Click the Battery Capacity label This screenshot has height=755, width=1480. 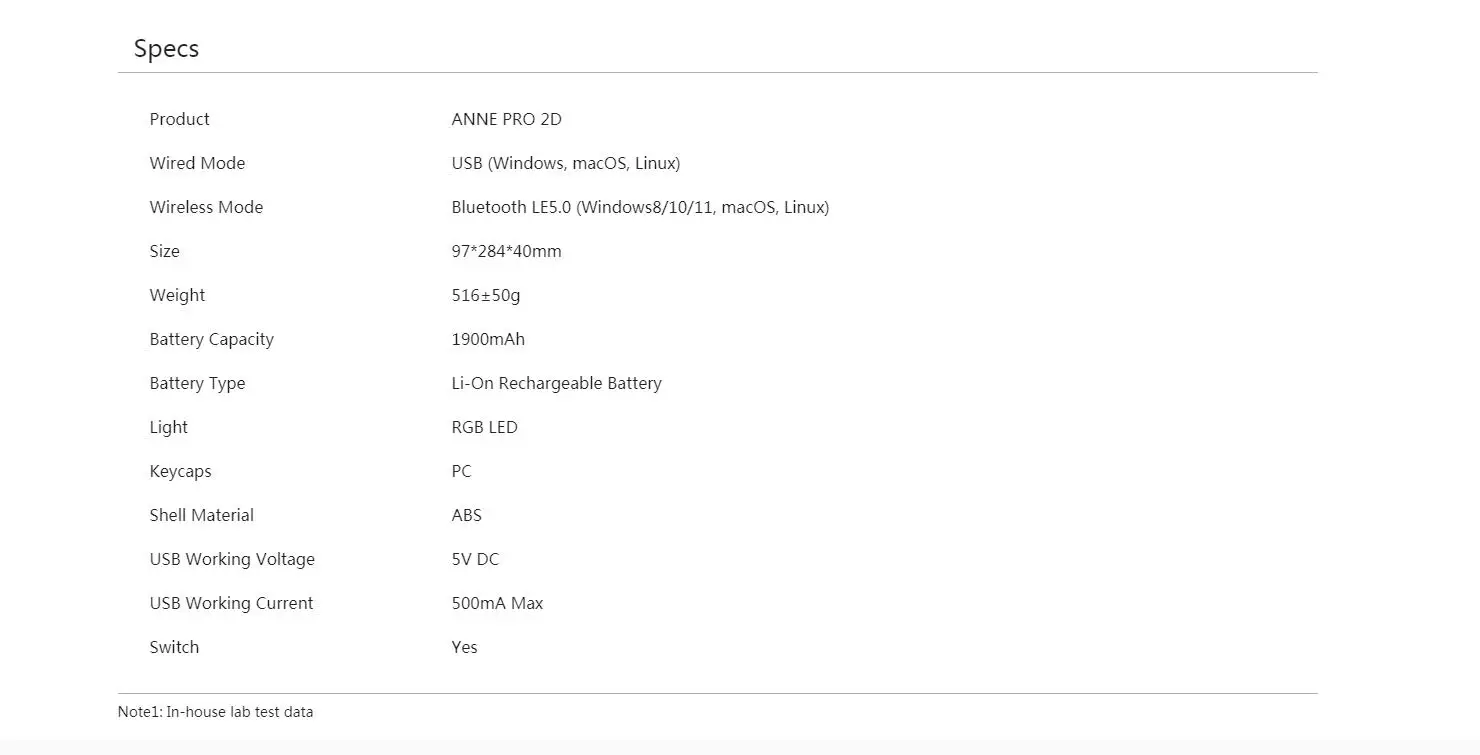(x=211, y=339)
